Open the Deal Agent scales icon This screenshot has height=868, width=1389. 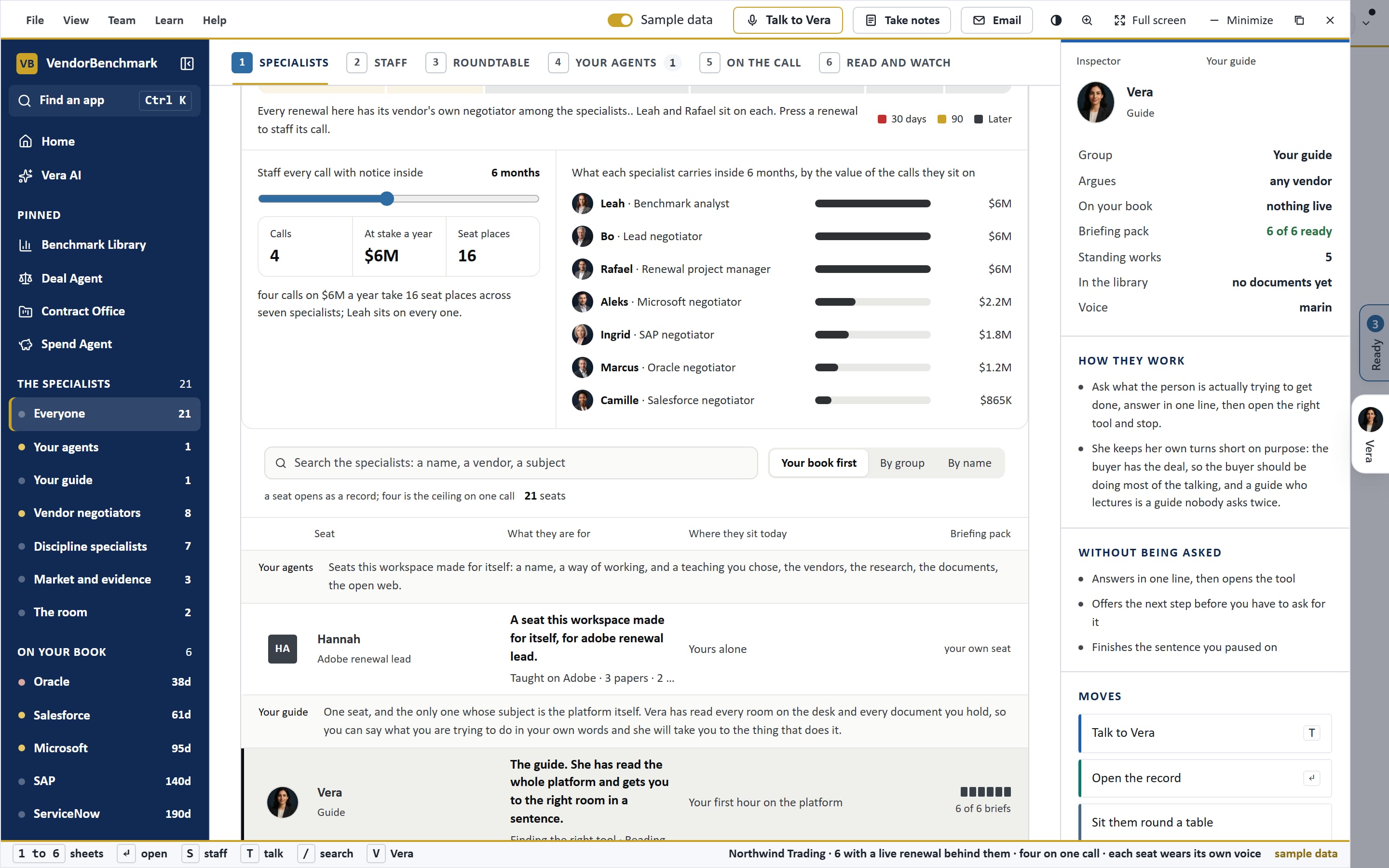[x=25, y=278]
